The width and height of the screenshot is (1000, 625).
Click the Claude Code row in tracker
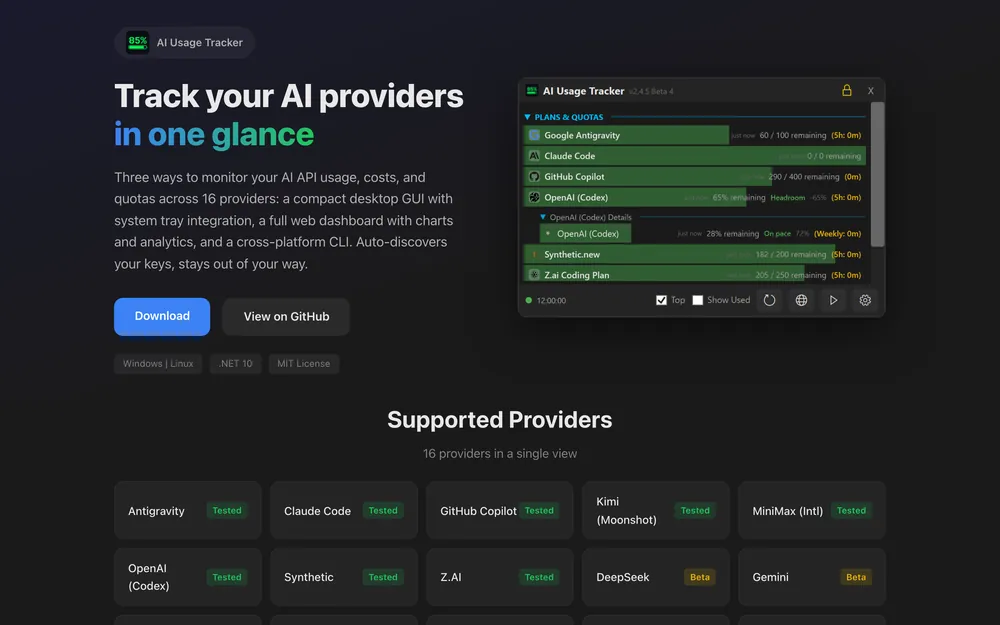695,156
